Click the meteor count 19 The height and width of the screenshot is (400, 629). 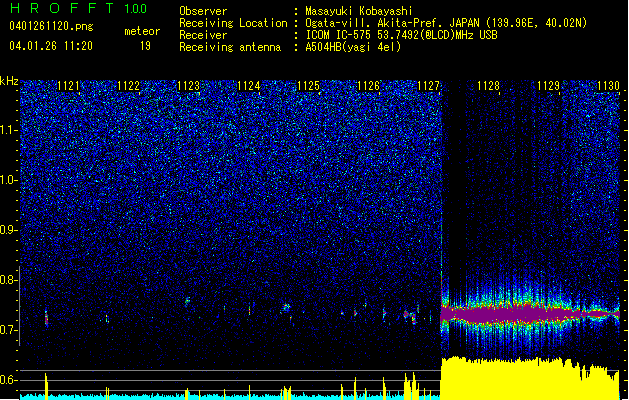coord(145,46)
